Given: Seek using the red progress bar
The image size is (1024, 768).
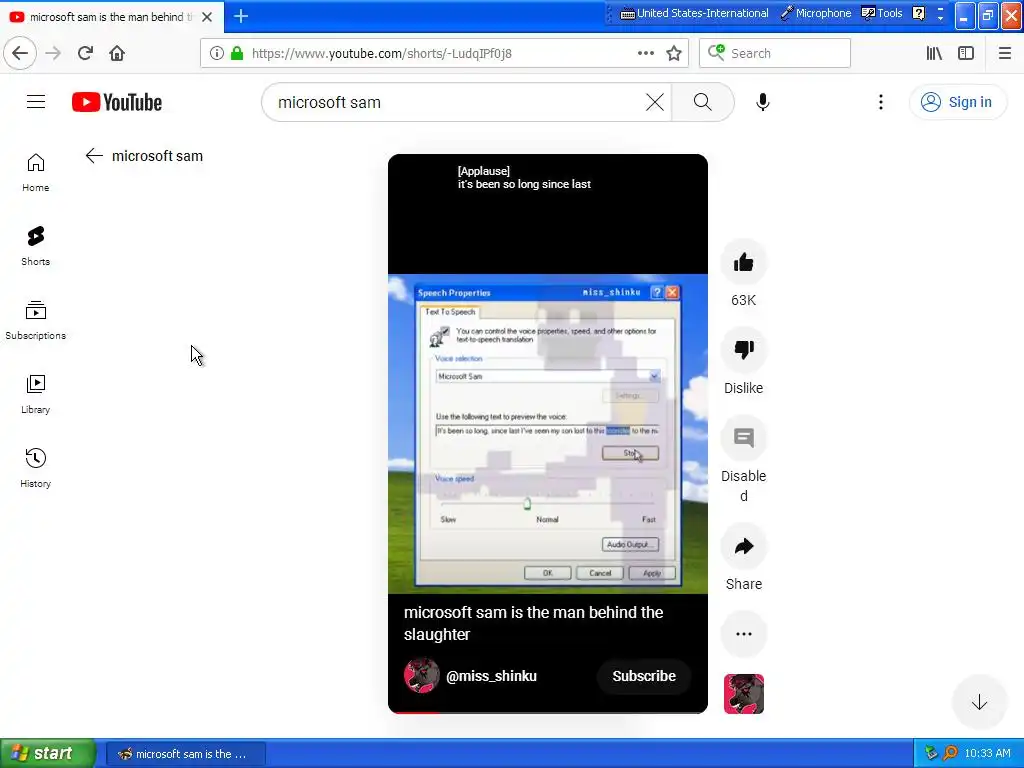Looking at the screenshot, I should click(547, 712).
